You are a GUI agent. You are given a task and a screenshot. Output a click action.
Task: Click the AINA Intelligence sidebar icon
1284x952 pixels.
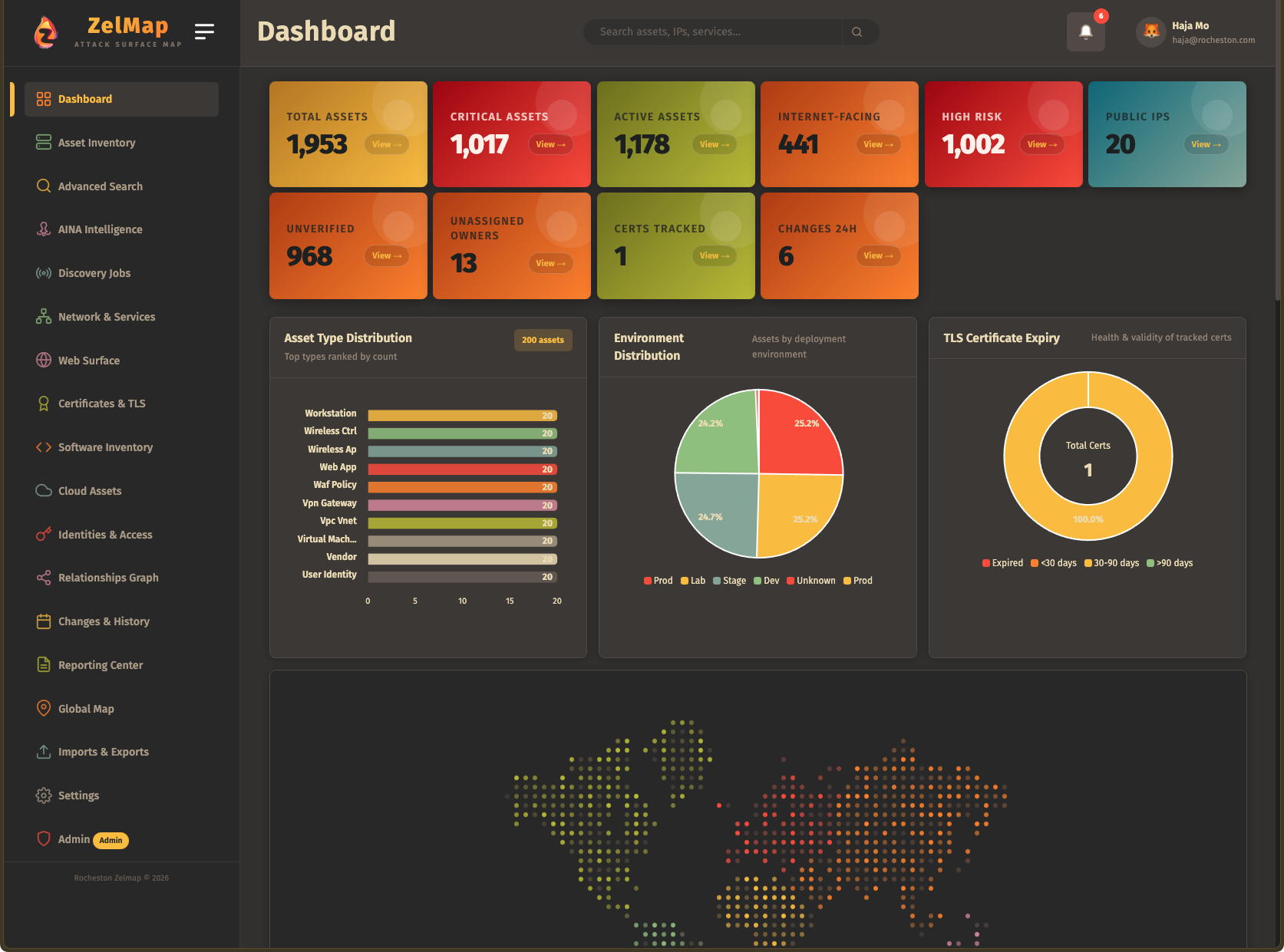click(44, 229)
